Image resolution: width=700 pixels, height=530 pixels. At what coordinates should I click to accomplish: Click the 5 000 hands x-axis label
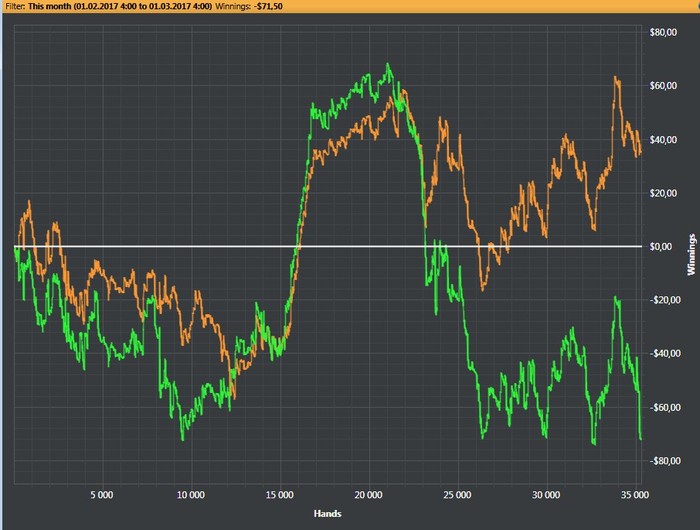click(102, 495)
